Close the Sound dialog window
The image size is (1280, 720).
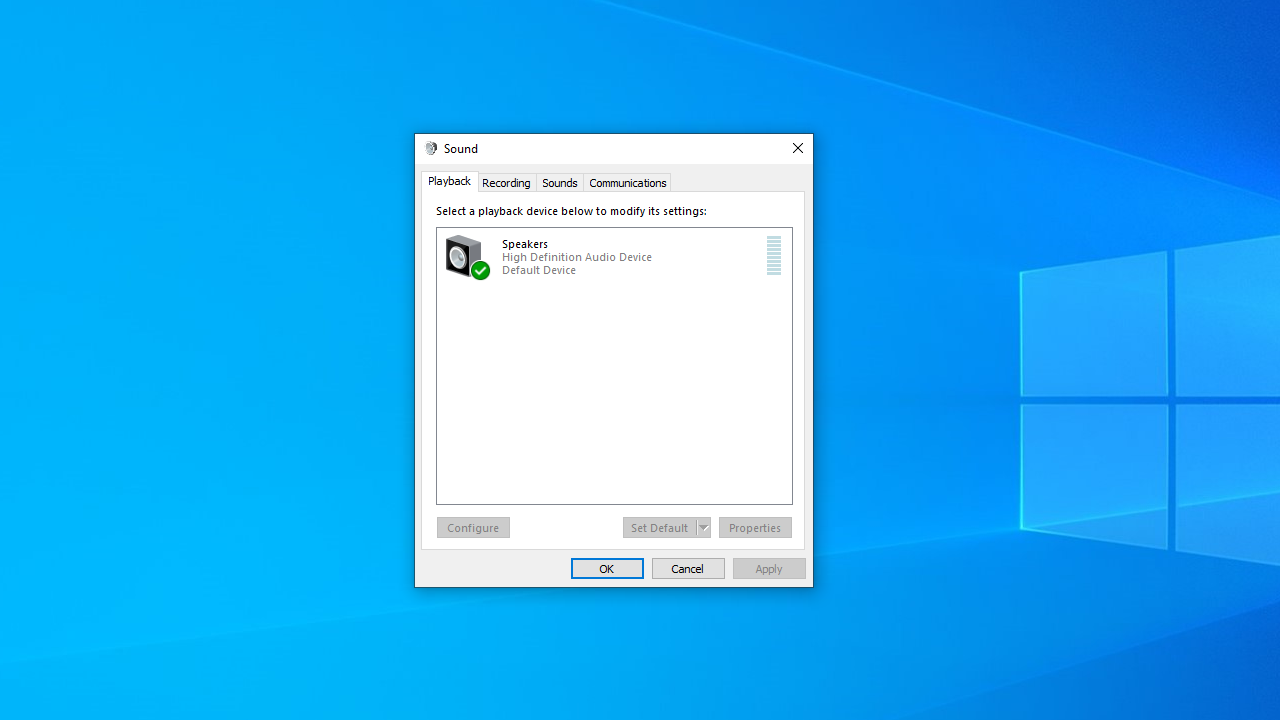pyautogui.click(x=797, y=148)
